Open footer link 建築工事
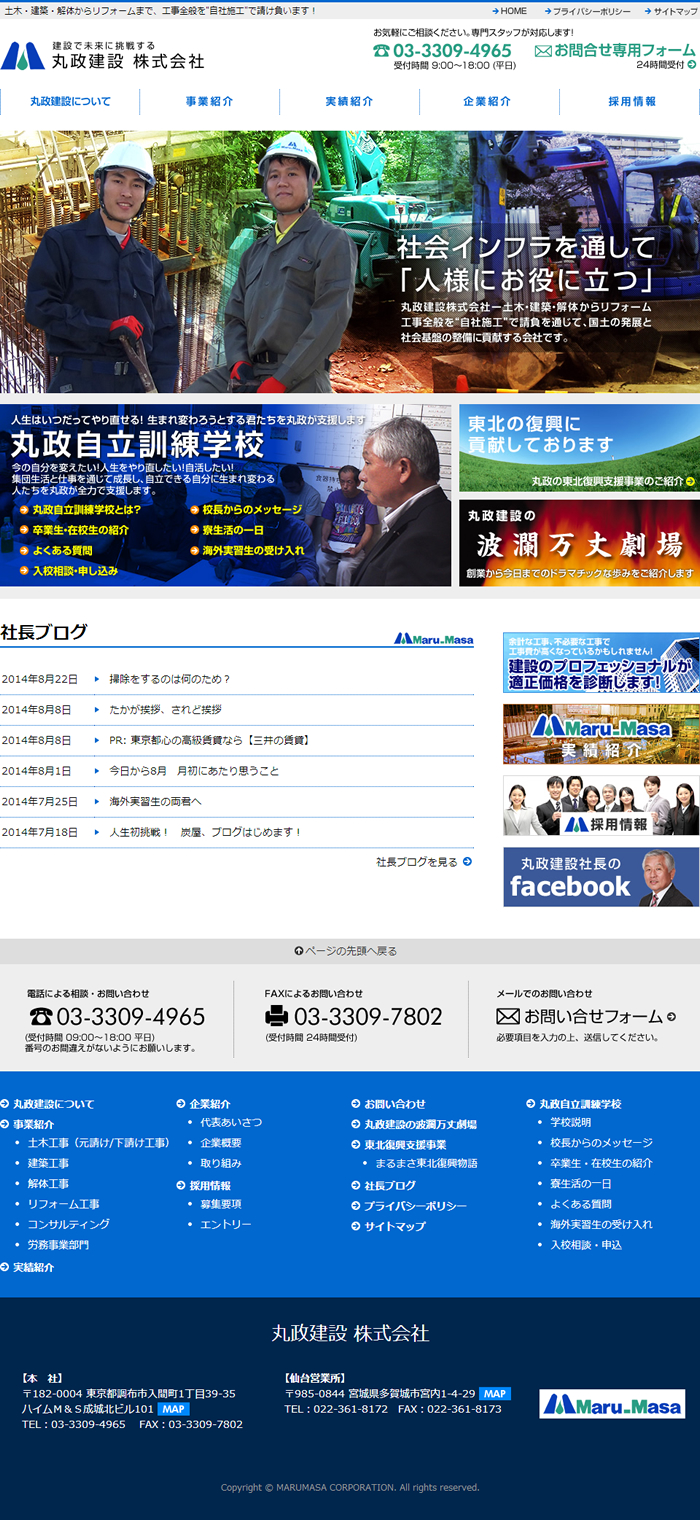 point(48,1163)
